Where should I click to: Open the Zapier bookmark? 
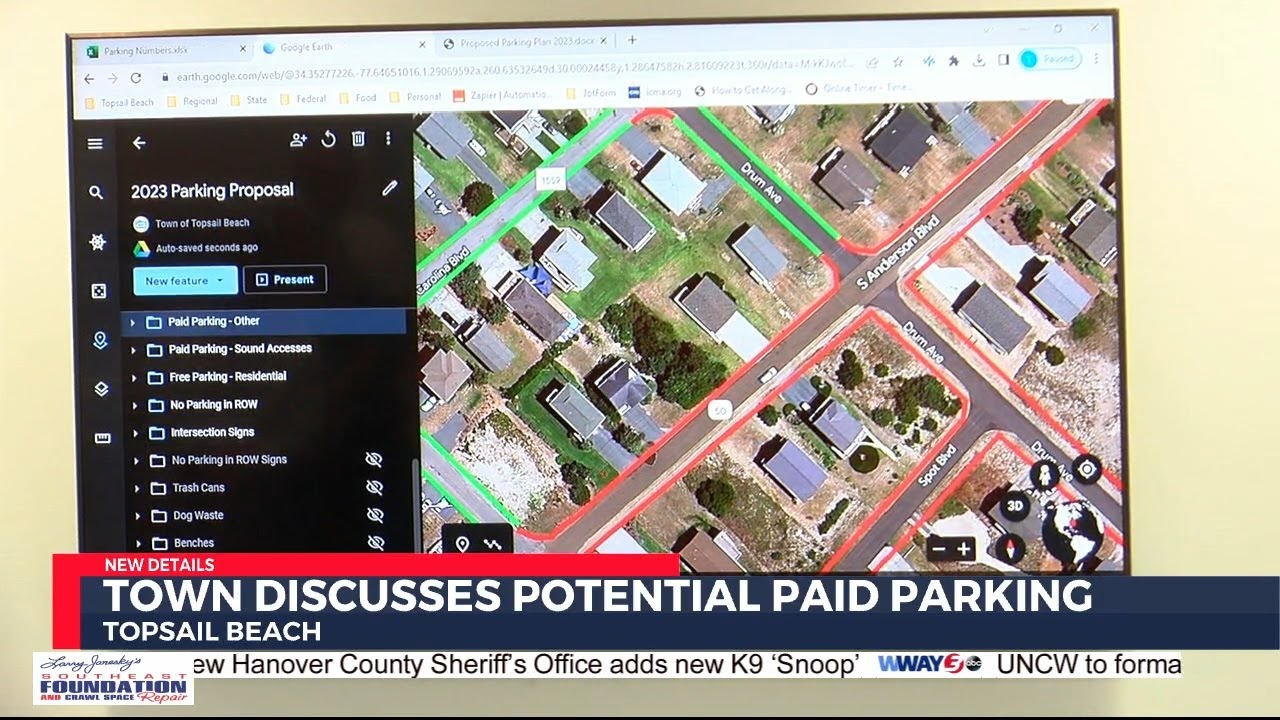(500, 95)
